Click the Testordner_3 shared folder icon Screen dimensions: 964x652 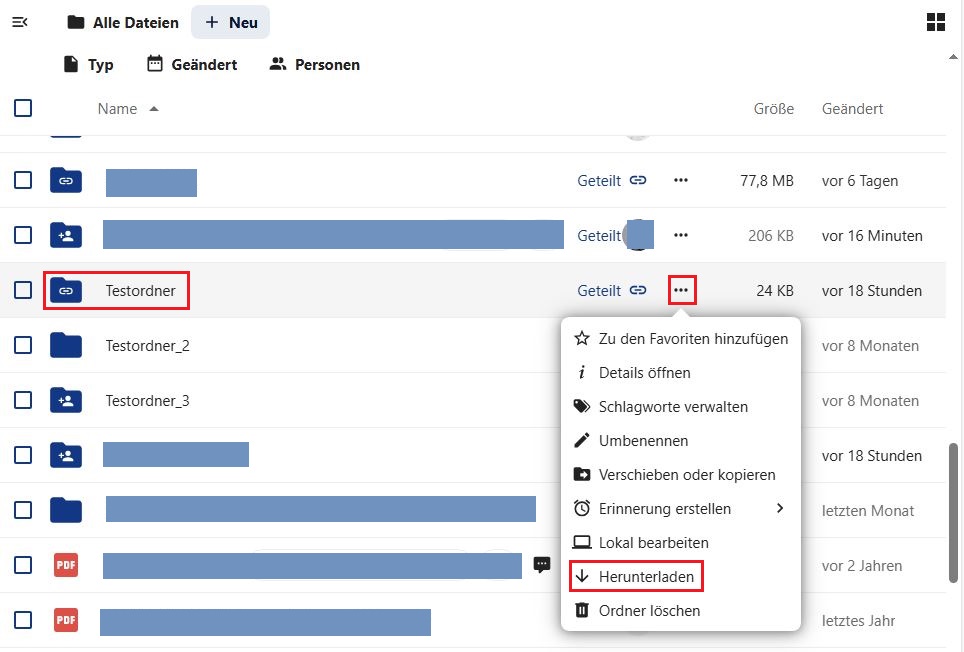click(x=66, y=400)
